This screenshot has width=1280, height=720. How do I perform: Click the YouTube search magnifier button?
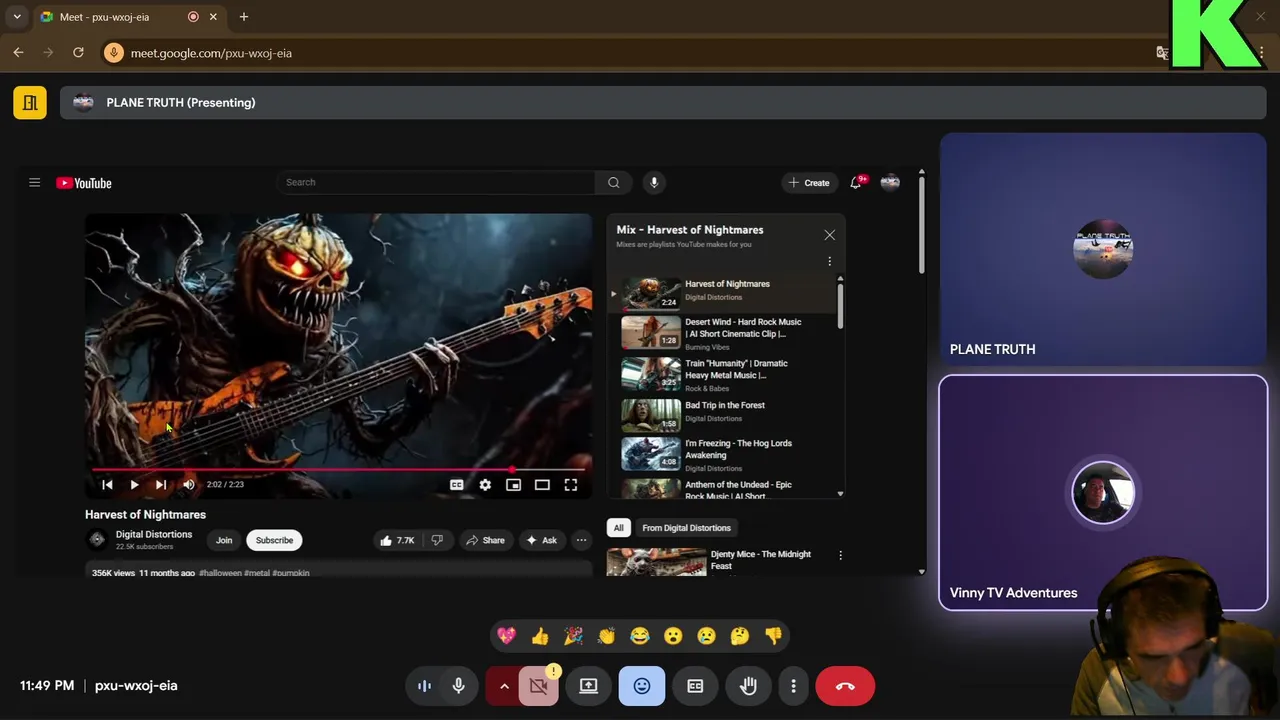(613, 182)
